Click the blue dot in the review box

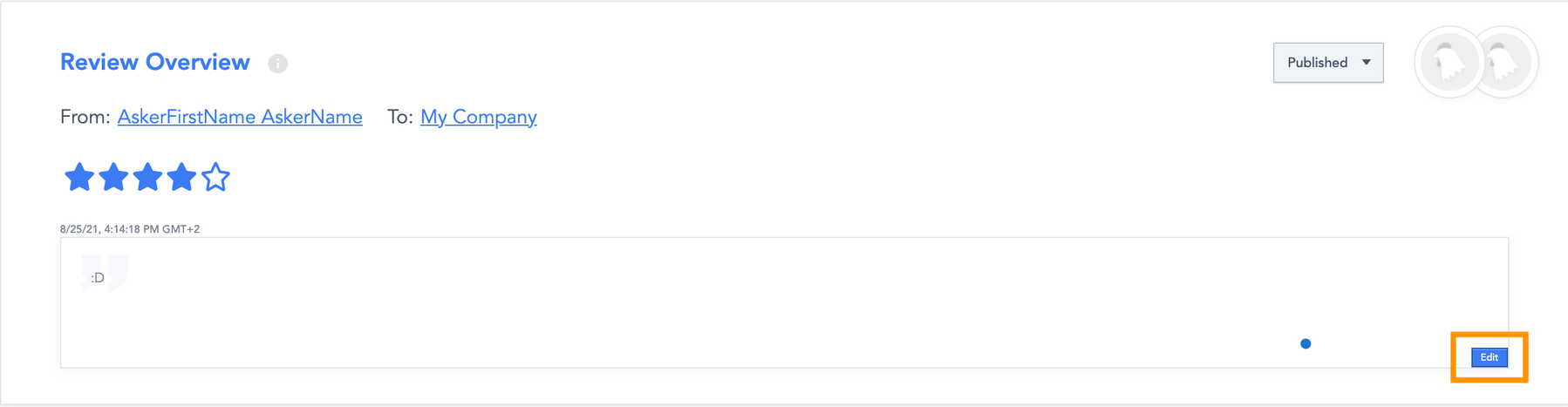click(1306, 343)
